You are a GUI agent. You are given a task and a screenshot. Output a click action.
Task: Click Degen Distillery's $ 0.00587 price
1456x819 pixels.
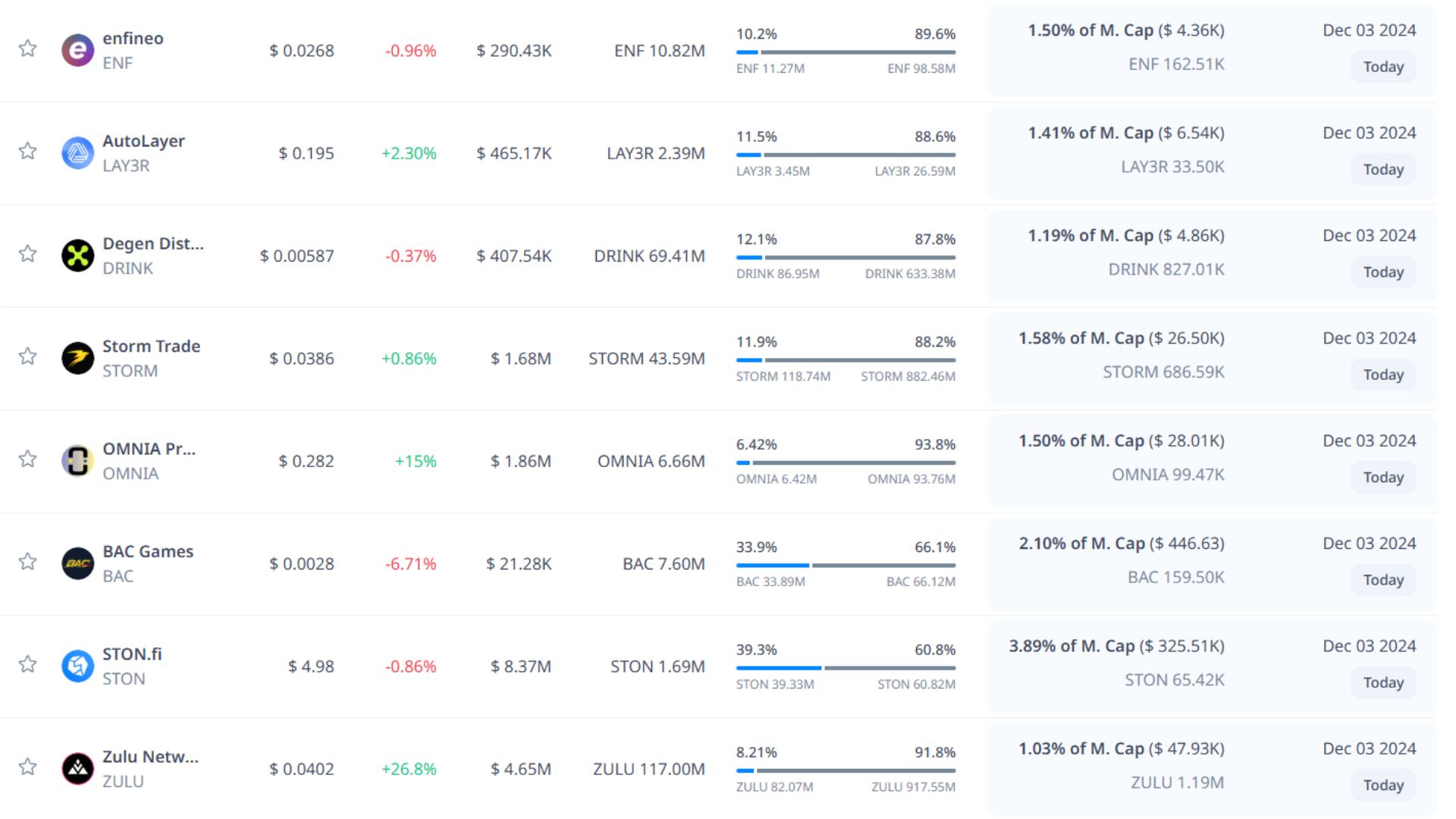click(x=297, y=256)
